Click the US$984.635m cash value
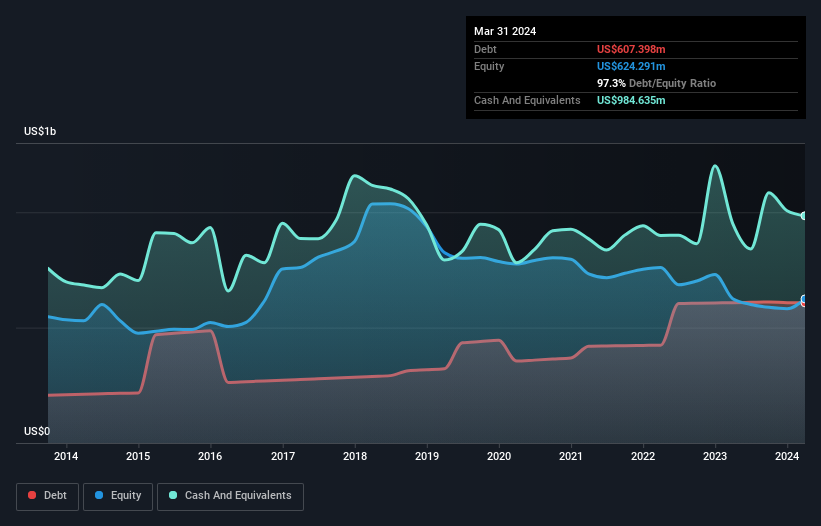Image resolution: width=821 pixels, height=526 pixels. (x=631, y=100)
